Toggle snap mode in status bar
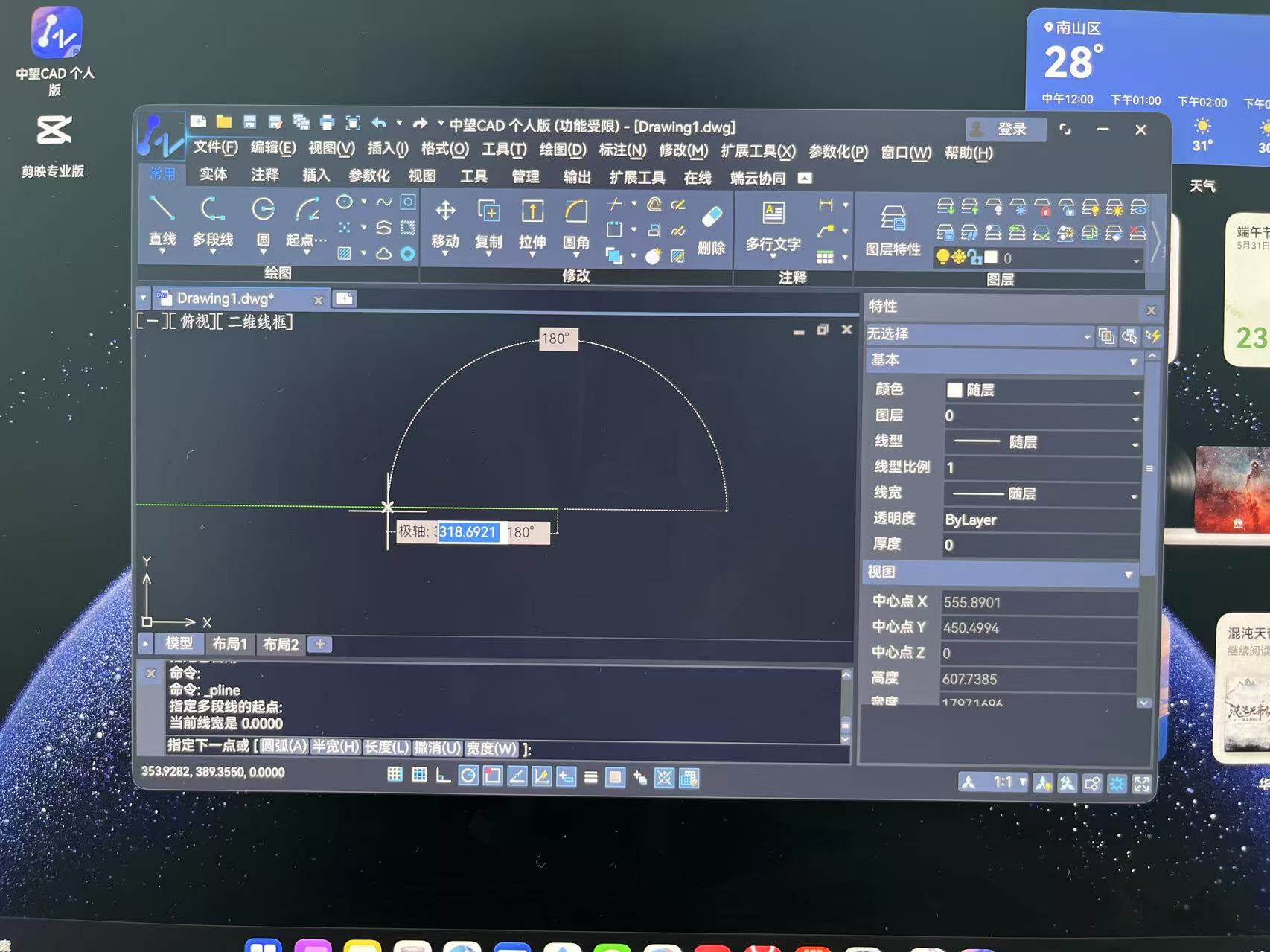 [395, 775]
